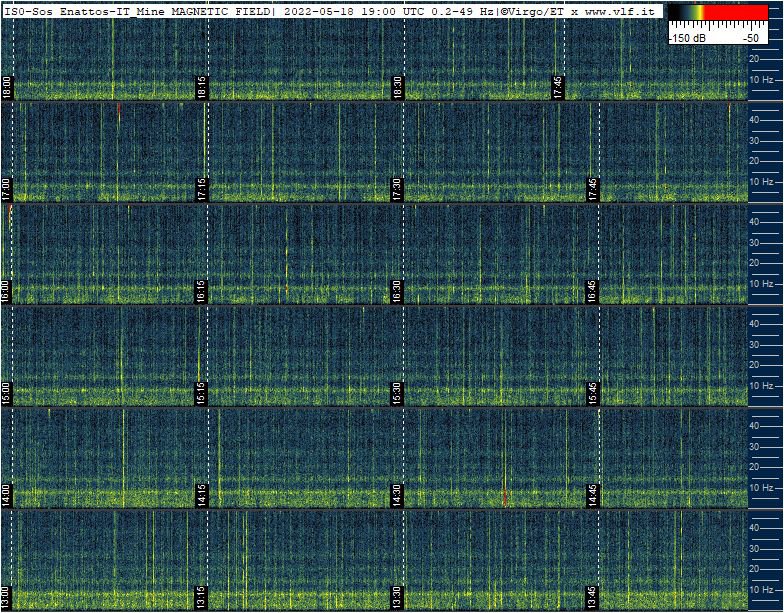Select the 13:30 time marker
The height and width of the screenshot is (613, 784).
[x=398, y=597]
